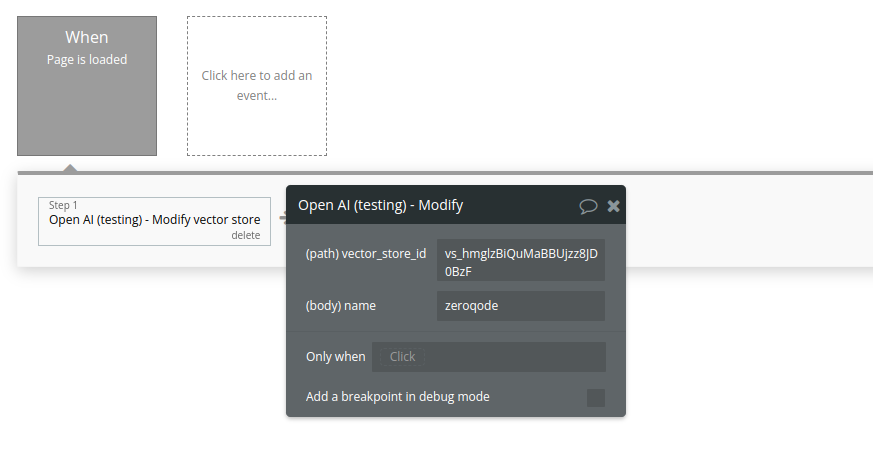Click the '(body) name' label

click(x=341, y=306)
